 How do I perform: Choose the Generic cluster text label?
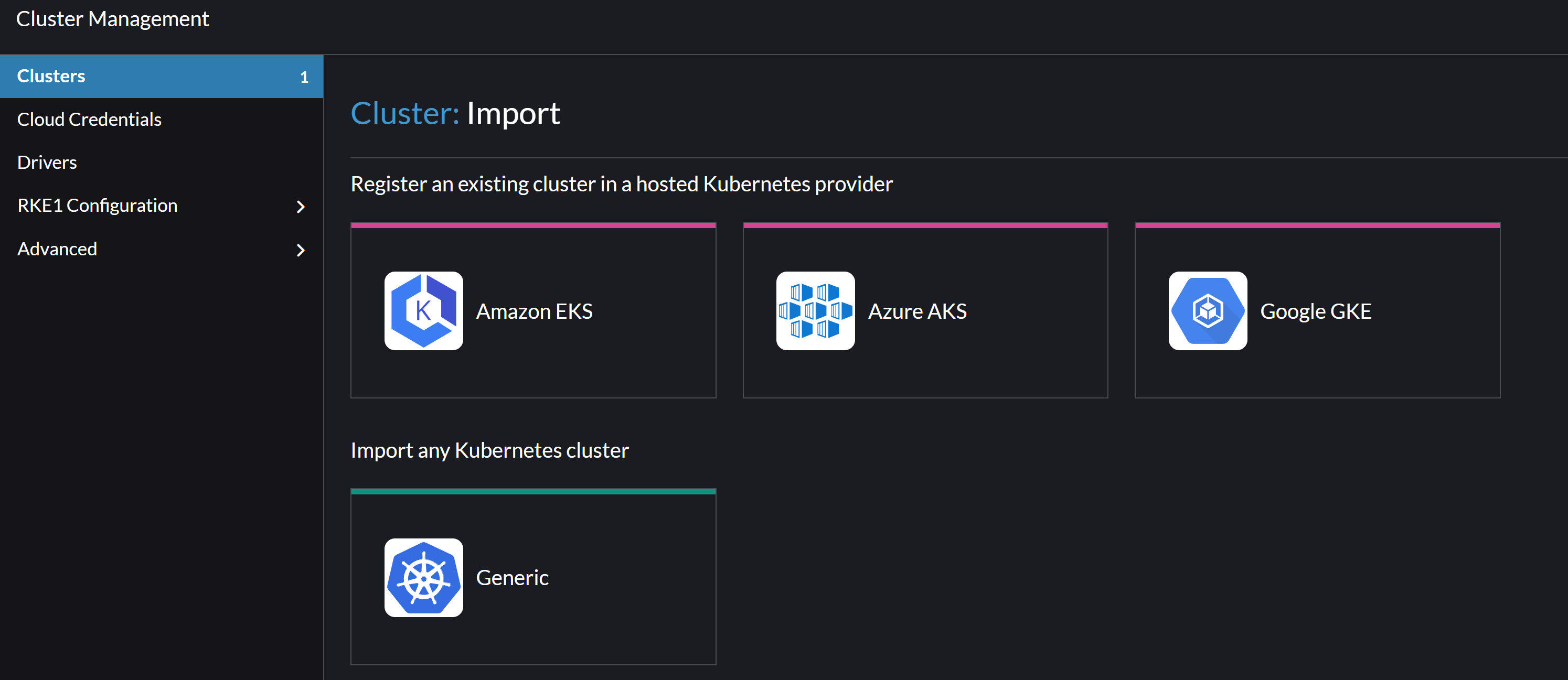coord(512,577)
